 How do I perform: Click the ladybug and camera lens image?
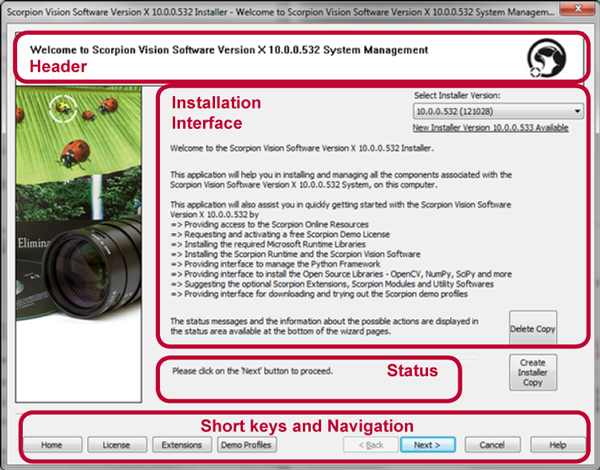click(78, 244)
